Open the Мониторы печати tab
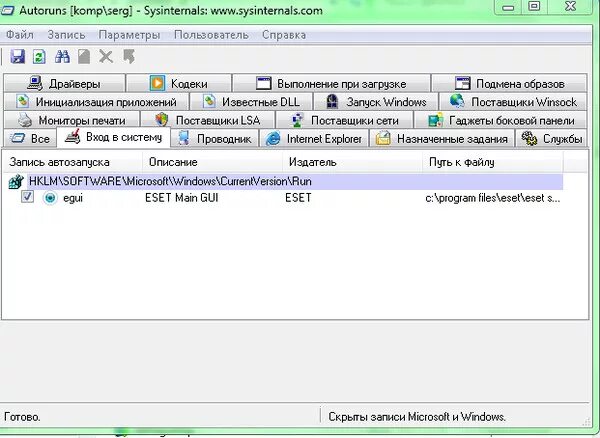600x438 pixels. (72, 120)
